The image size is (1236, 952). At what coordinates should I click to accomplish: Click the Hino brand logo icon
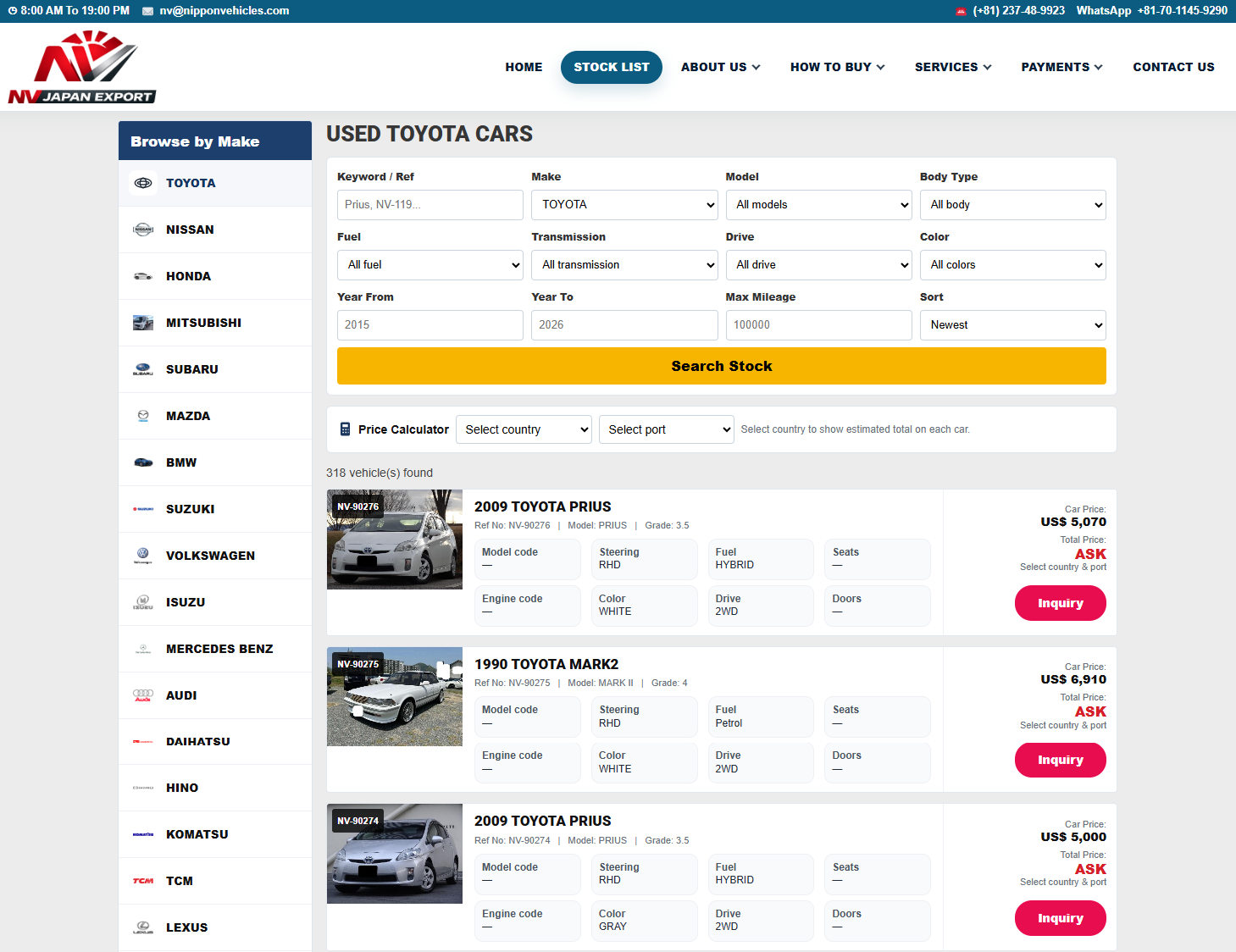click(143, 788)
